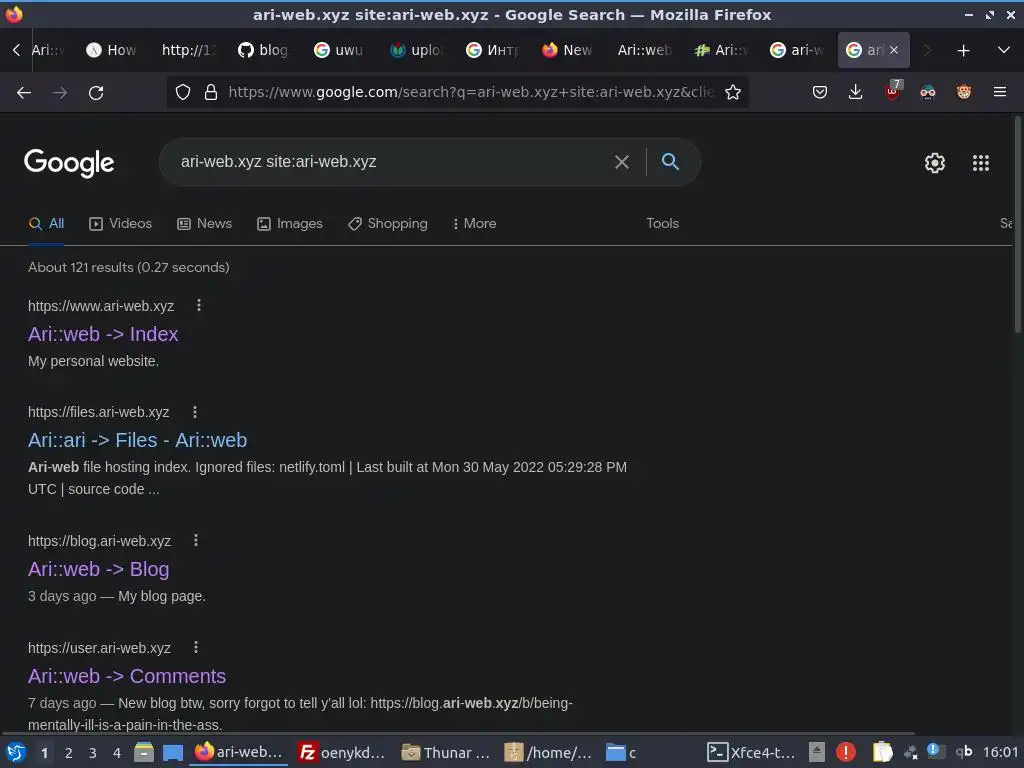The width and height of the screenshot is (1024, 768).
Task: Open options for the www.ari-web.xyz result
Action: [x=199, y=305]
